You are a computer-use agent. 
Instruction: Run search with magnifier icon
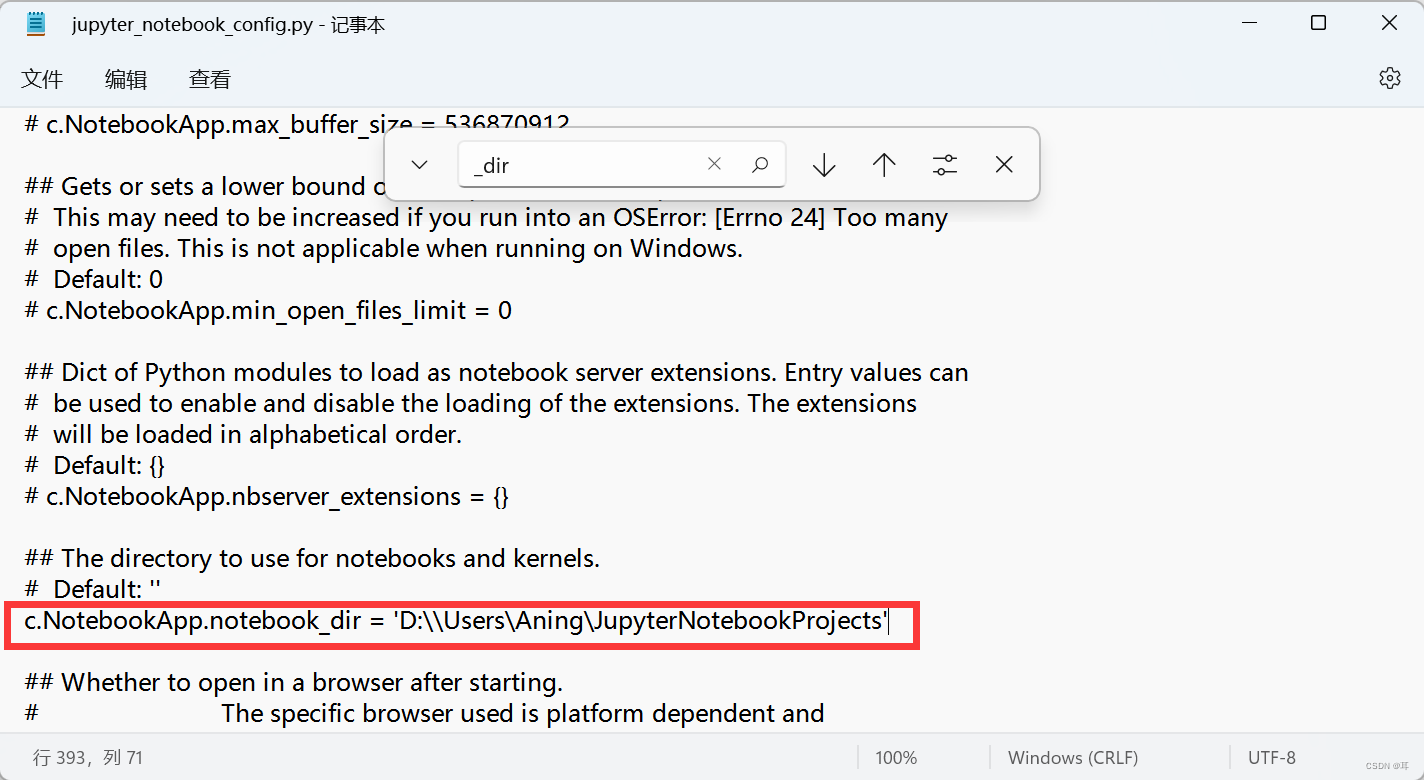(x=760, y=164)
